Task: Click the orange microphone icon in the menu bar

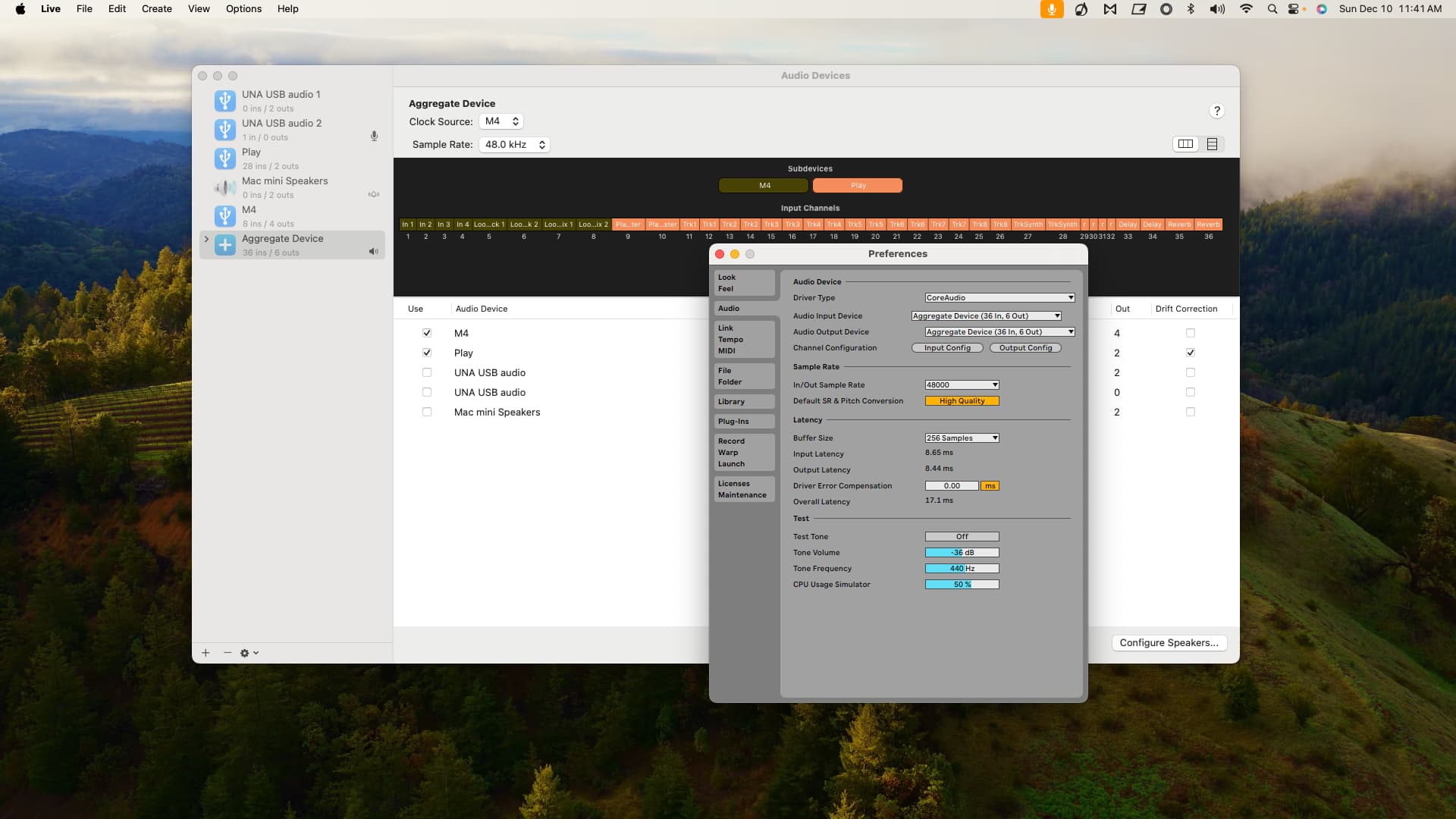Action: click(1052, 9)
